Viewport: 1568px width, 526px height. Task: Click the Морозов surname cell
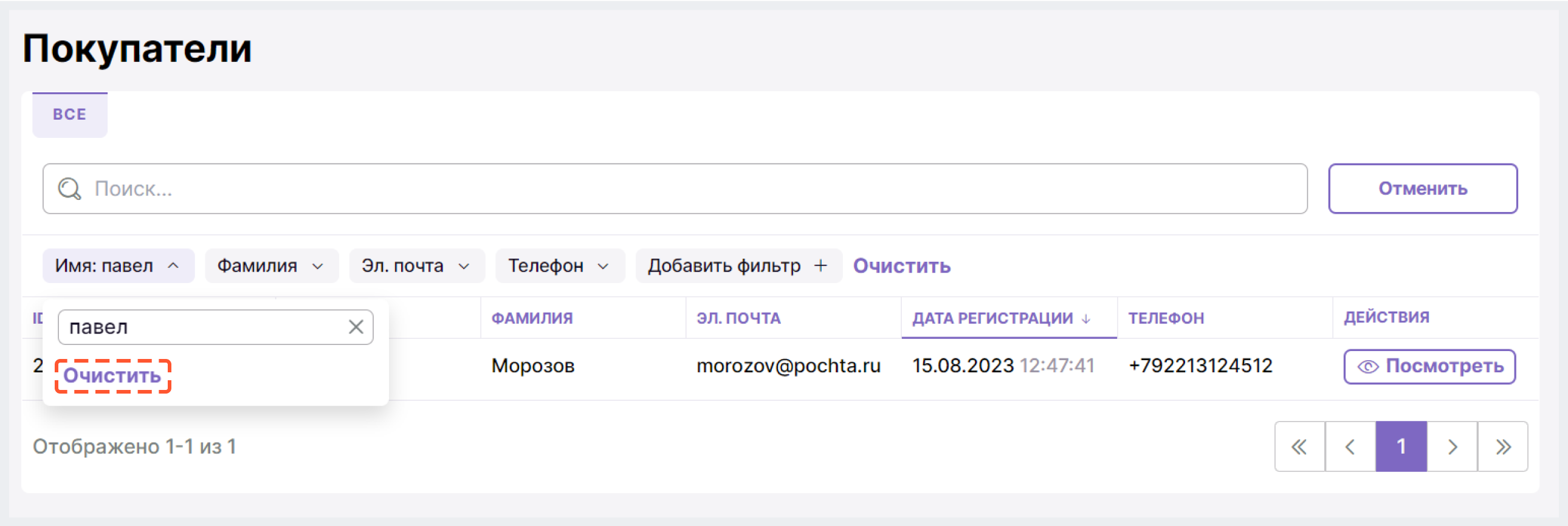tap(533, 366)
